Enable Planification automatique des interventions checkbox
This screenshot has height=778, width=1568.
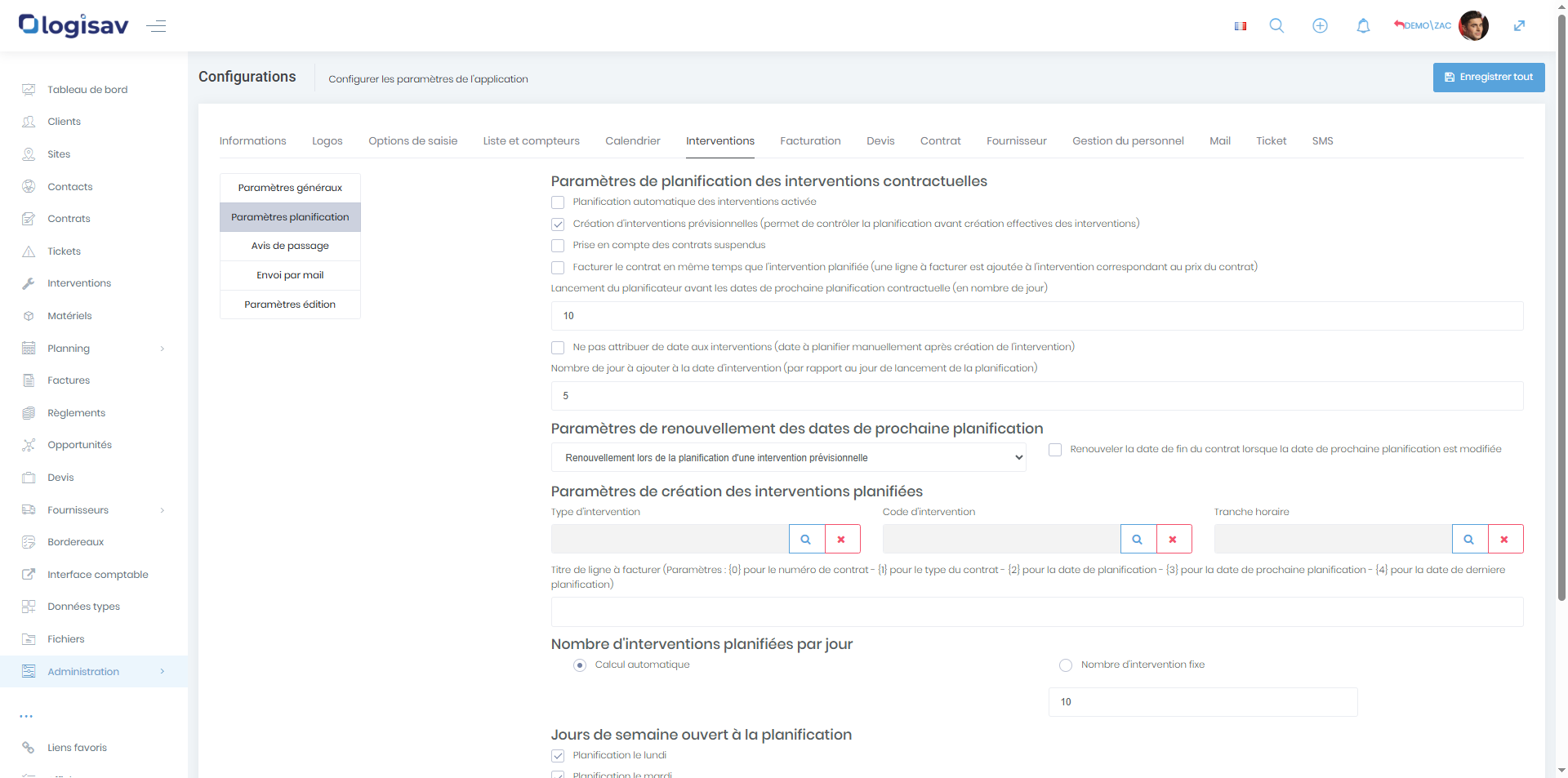click(558, 202)
